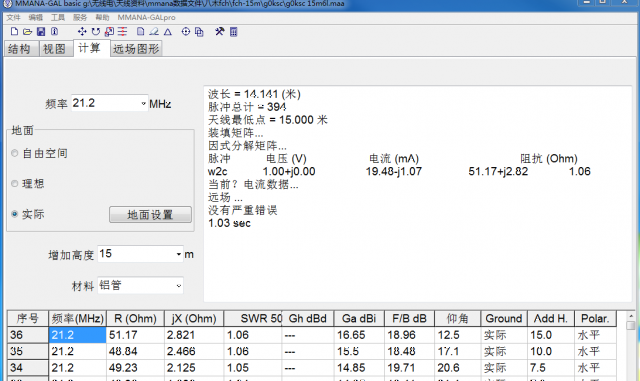Viewport: 640px width, 381px height.
Task: Click the eraser icon in the toolbar
Action: tap(154, 31)
